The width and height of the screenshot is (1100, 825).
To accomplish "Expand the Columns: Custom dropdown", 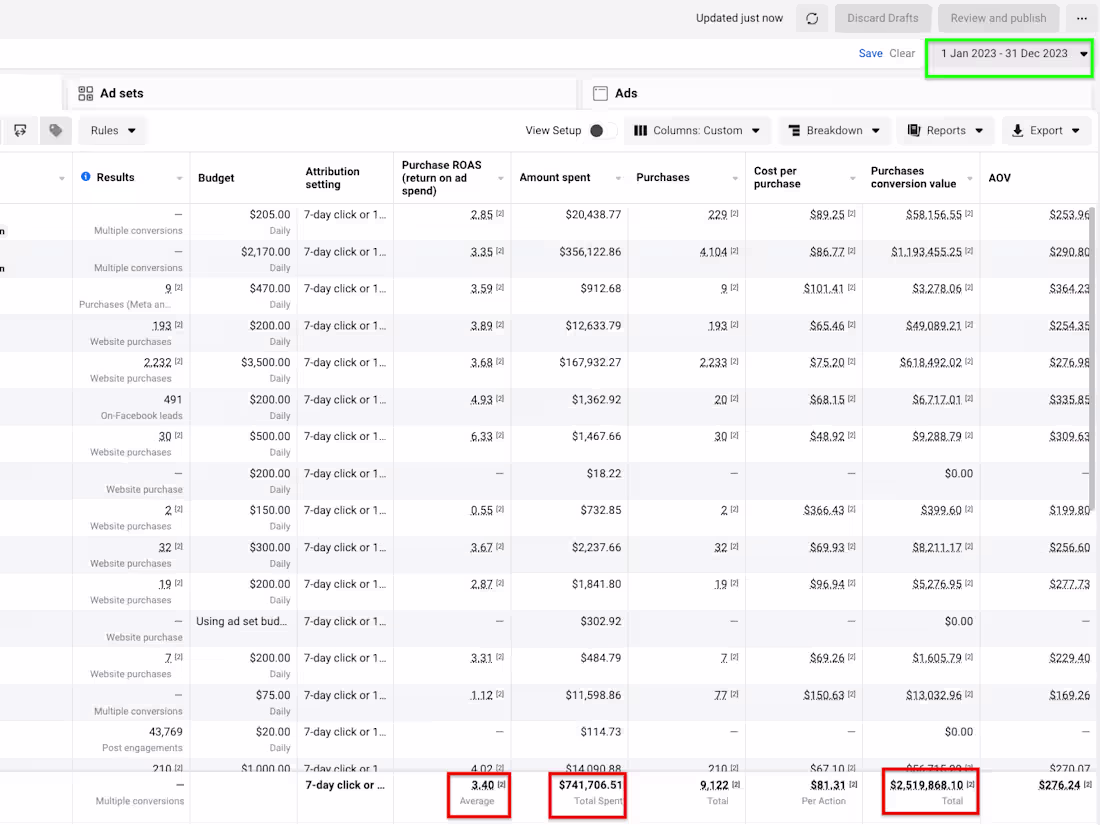I will (697, 130).
